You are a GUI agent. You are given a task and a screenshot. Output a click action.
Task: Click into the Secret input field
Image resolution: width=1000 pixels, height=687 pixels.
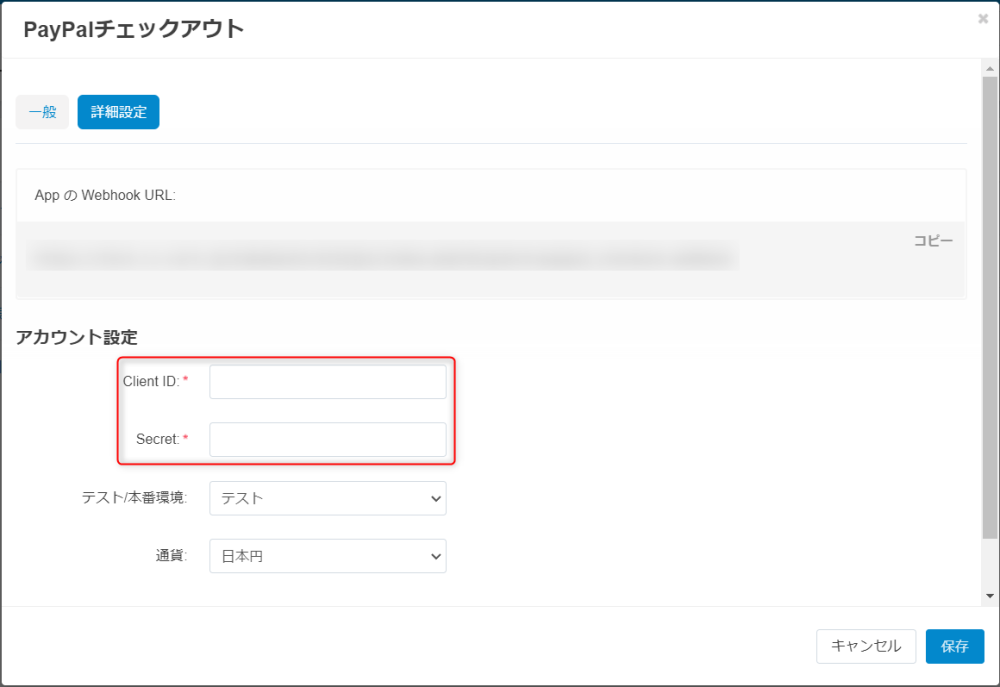click(x=327, y=439)
